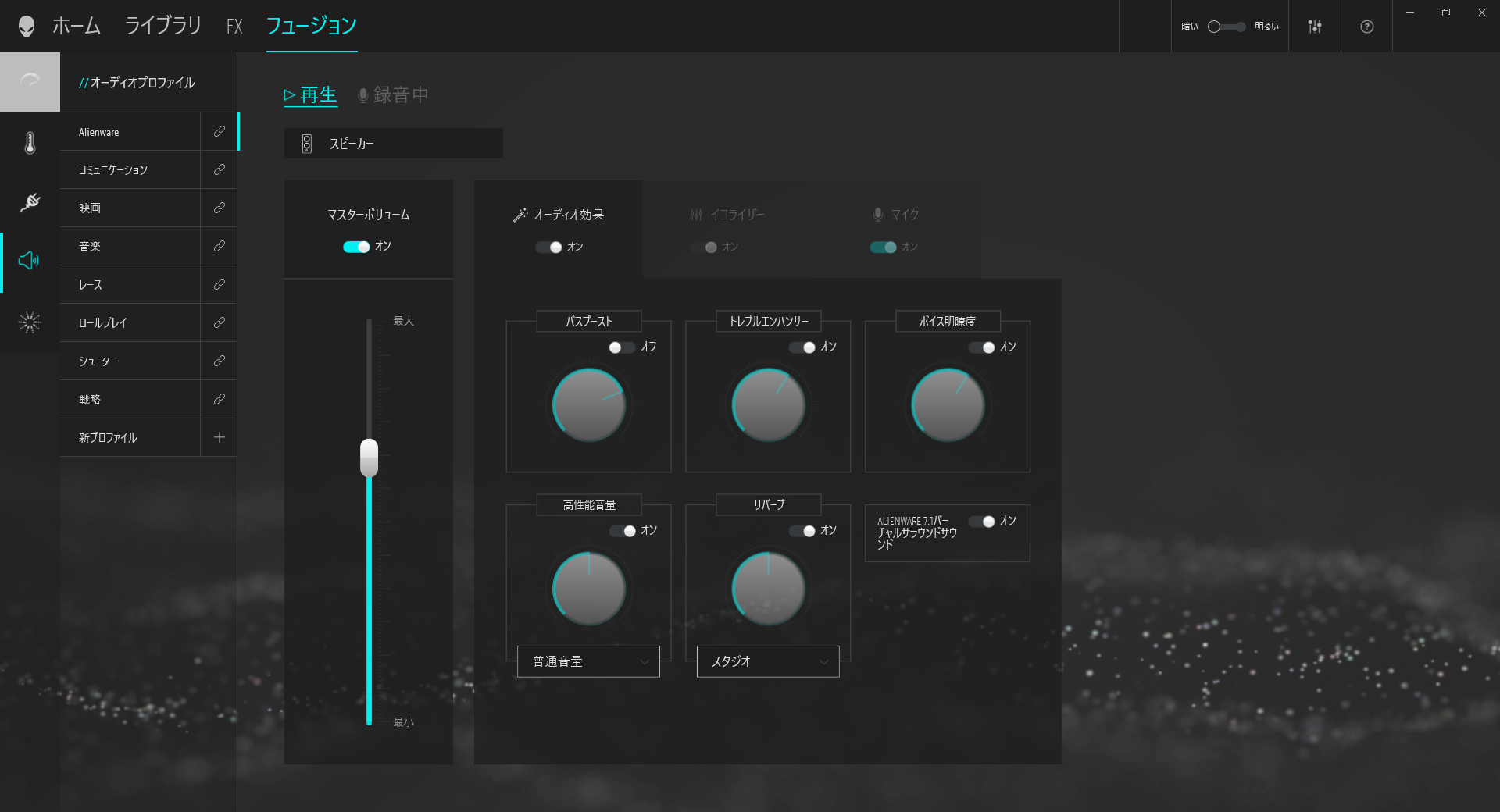The image size is (1500, 812).
Task: Open the スタジオ reverb dropdown
Action: pyautogui.click(x=767, y=661)
